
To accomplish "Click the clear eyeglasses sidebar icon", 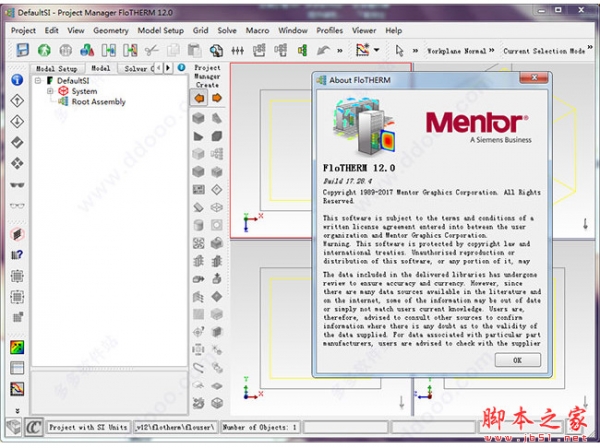I will coord(17,206).
